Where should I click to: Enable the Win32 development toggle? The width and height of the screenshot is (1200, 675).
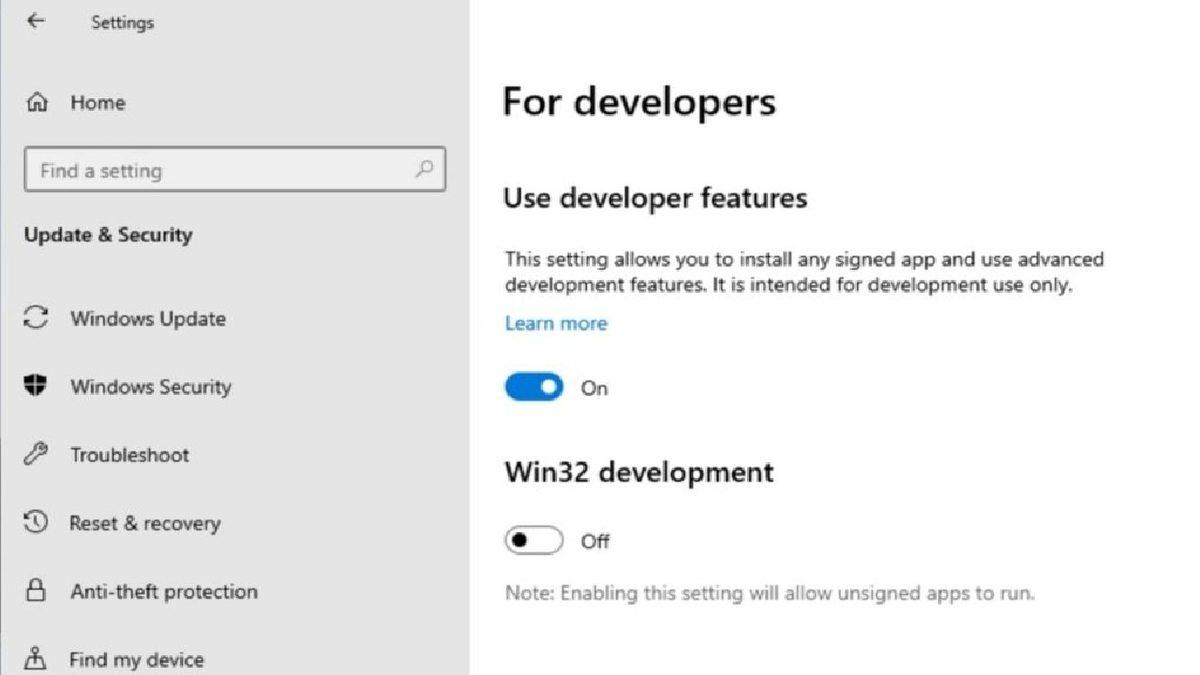click(x=534, y=539)
